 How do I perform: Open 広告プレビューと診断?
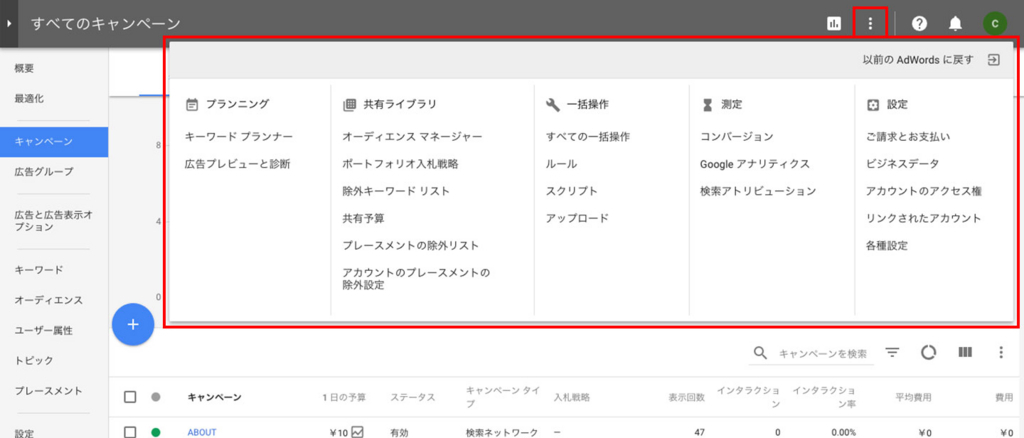point(238,164)
